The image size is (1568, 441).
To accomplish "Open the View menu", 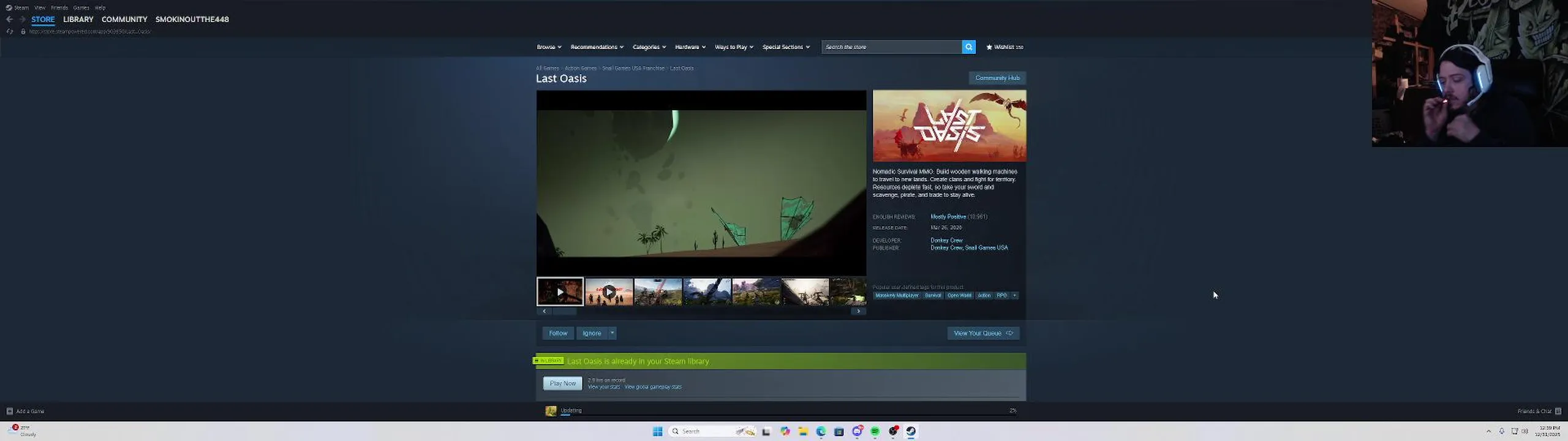I will pyautogui.click(x=40, y=7).
